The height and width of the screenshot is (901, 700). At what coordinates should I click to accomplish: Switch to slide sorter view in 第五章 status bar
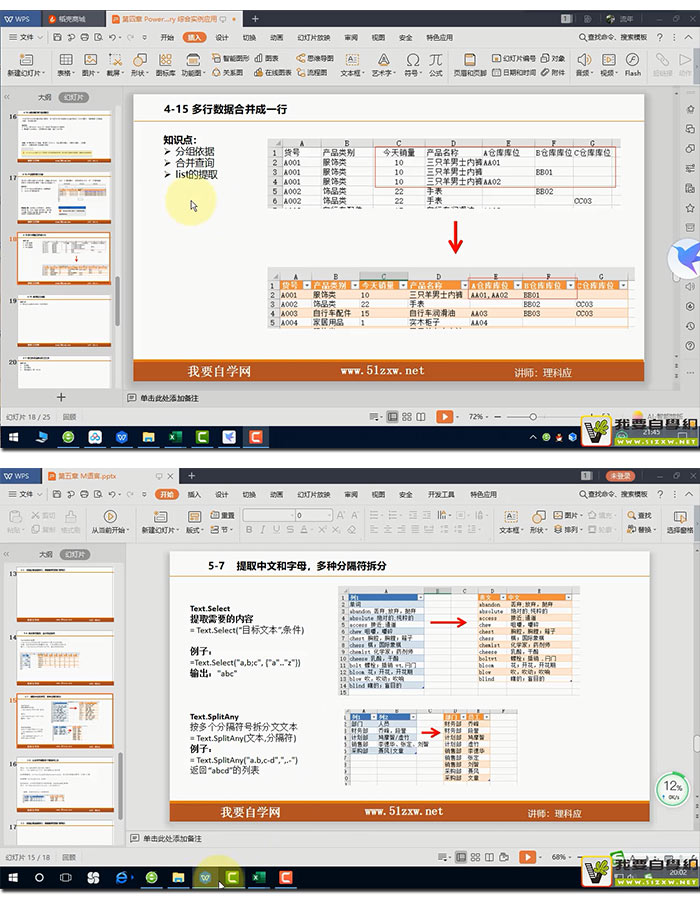[475, 857]
